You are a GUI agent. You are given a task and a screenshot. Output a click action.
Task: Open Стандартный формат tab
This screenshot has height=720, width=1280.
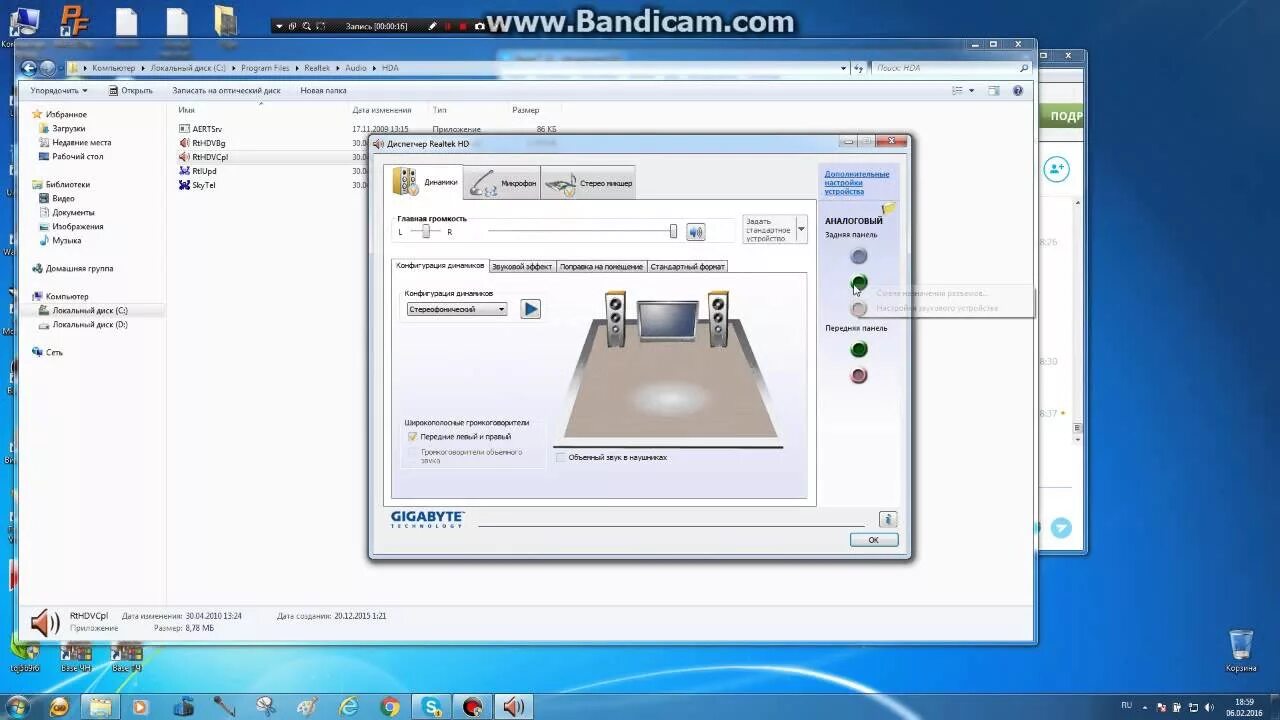687,267
